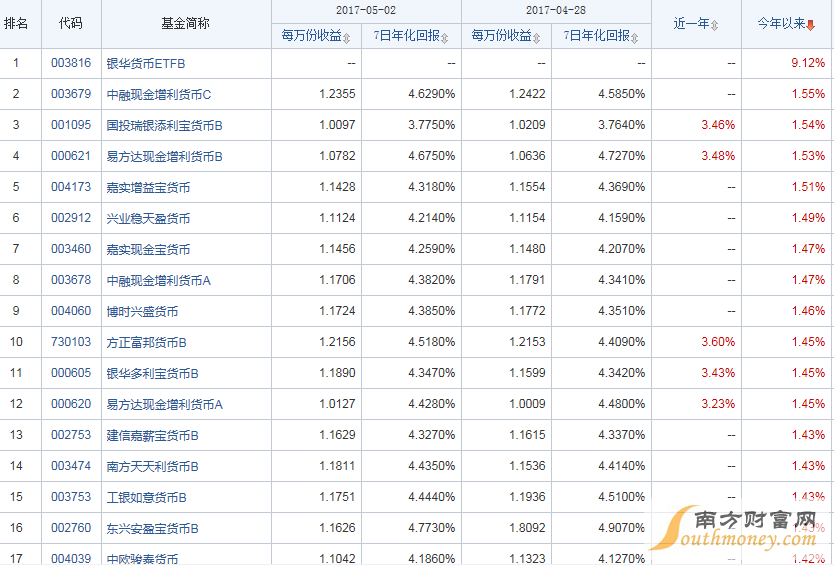Viewport: 834px width, 565px height.
Task: Open fund code 003678
Action: pos(71,279)
